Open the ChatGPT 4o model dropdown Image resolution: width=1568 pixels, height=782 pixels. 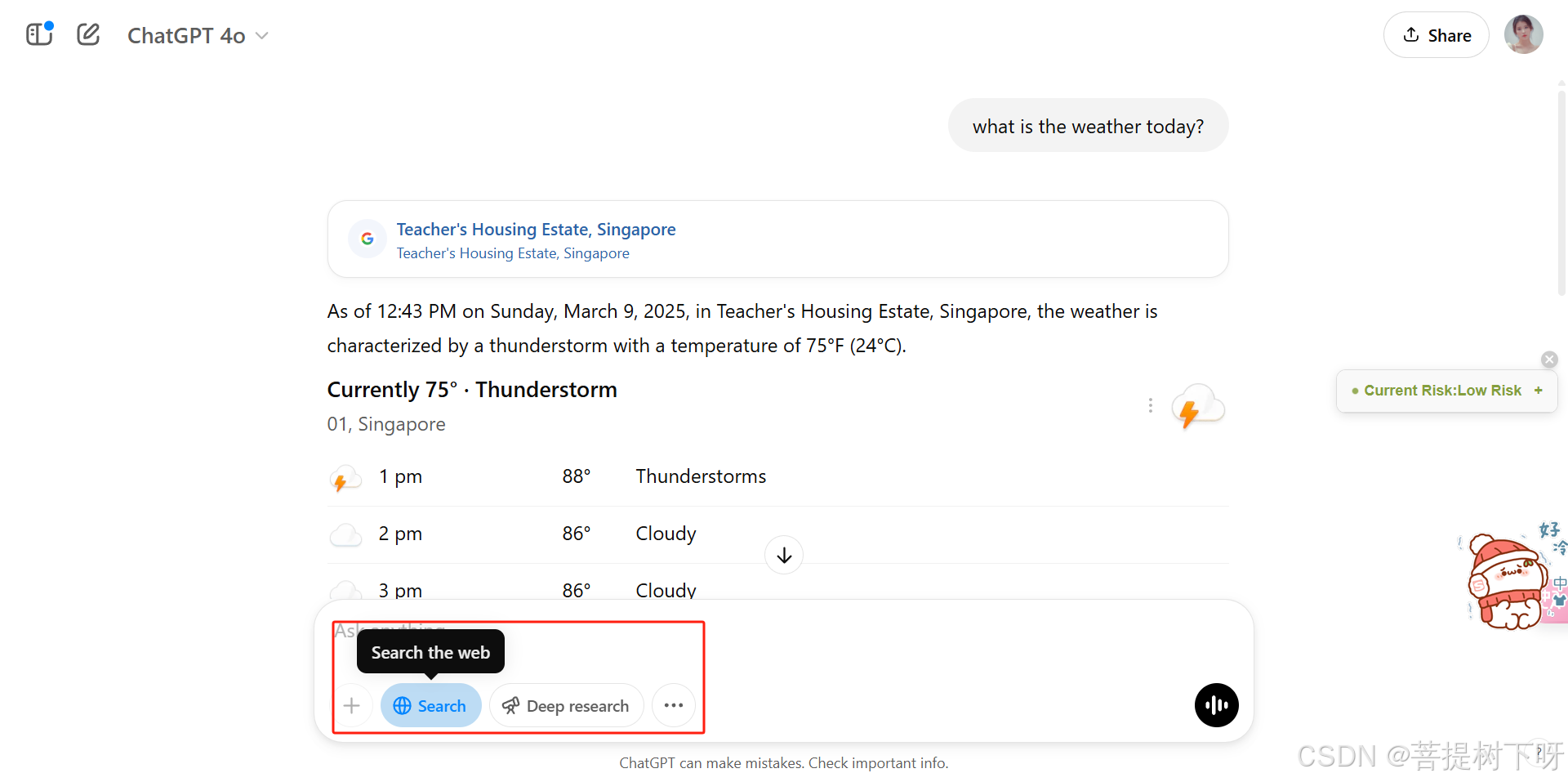[x=198, y=36]
